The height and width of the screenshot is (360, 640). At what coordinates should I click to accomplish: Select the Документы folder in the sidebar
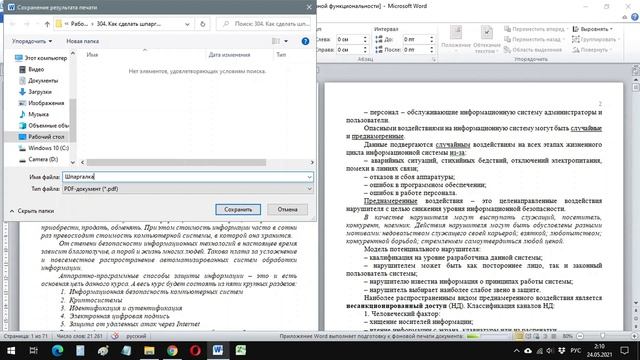pos(39,80)
